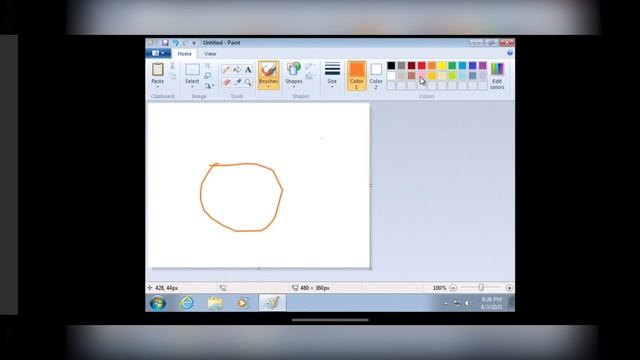The width and height of the screenshot is (640, 360).
Task: Customize Quick Access Toolbar dropdown arrow
Action: [194, 43]
